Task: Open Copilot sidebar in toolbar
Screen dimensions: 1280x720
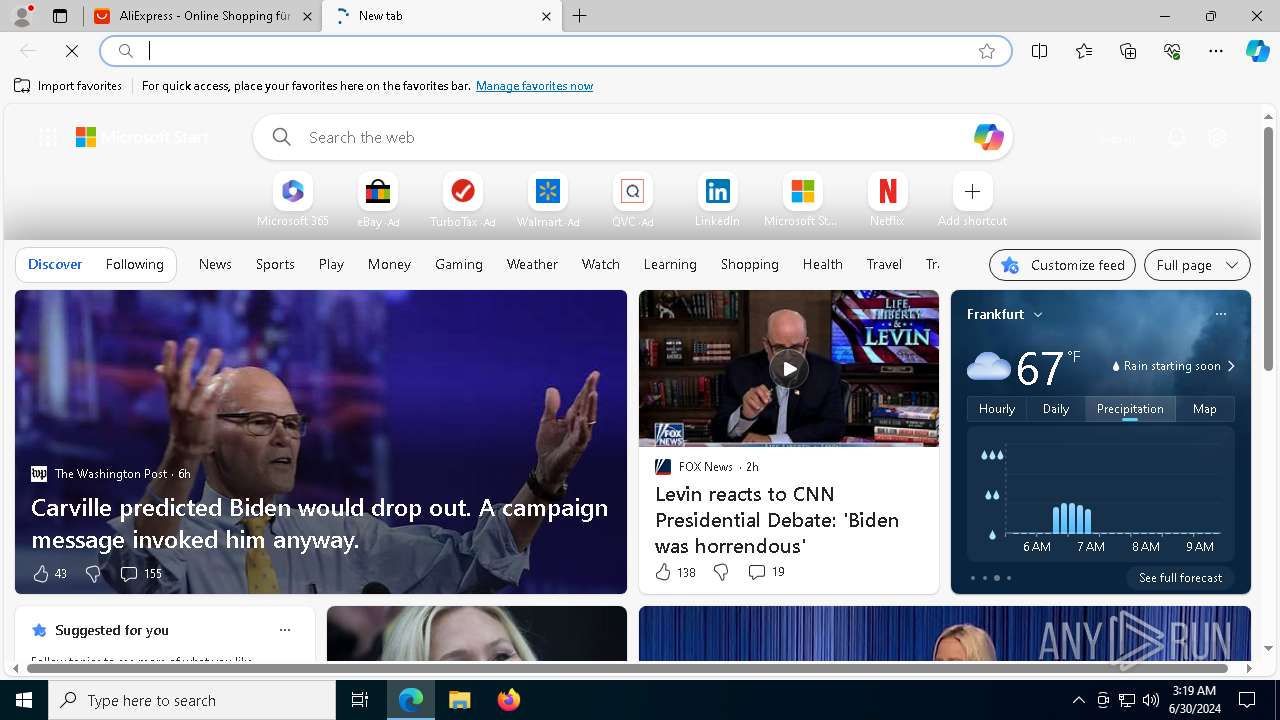Action: (1257, 51)
